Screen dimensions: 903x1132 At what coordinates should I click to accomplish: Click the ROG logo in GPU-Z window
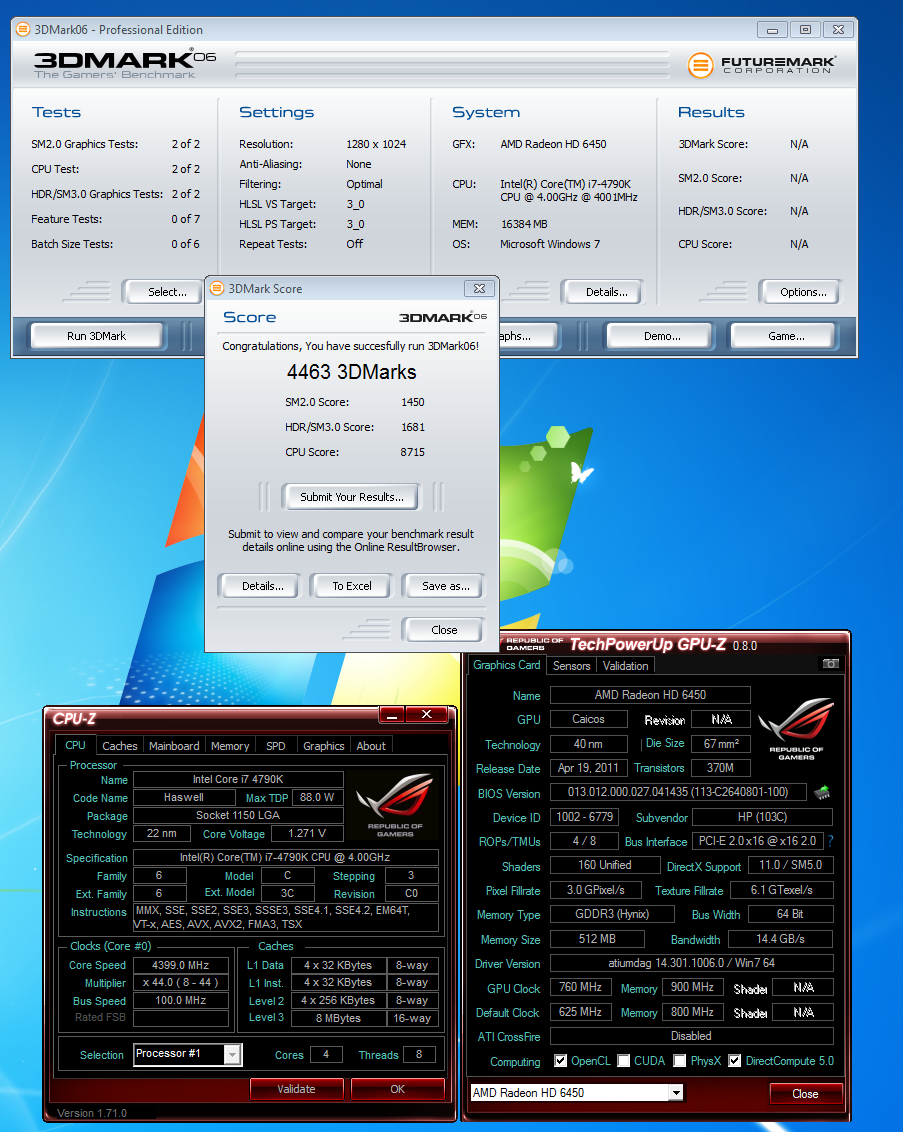pos(796,728)
